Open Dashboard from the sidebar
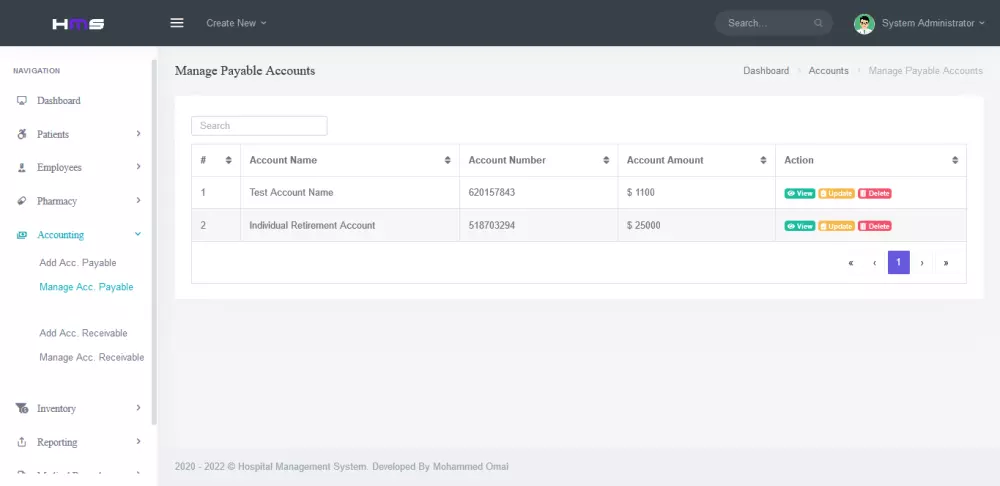This screenshot has height=486, width=1000. (58, 101)
